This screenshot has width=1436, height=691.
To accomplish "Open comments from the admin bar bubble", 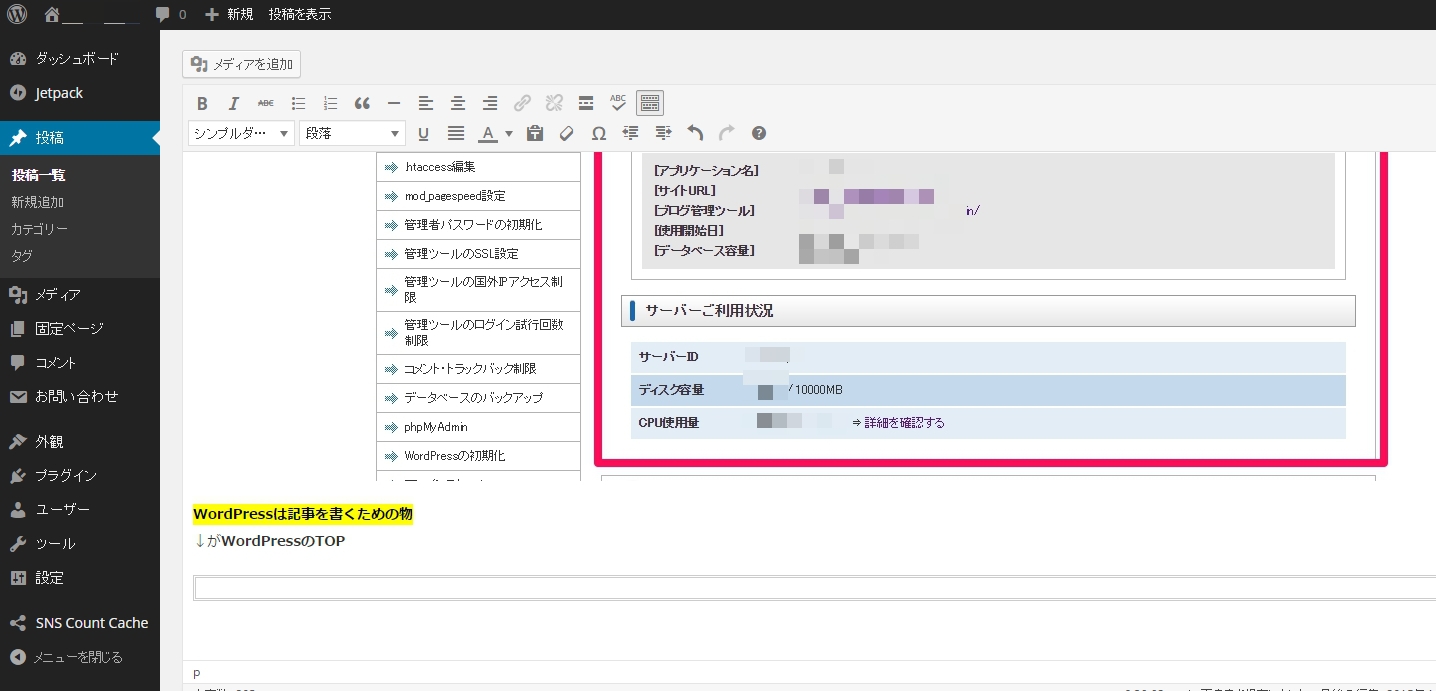I will pos(171,15).
